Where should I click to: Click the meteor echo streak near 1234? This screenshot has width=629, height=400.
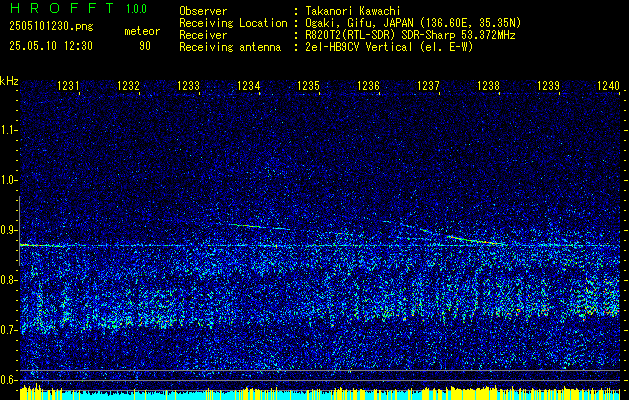pos(259,227)
